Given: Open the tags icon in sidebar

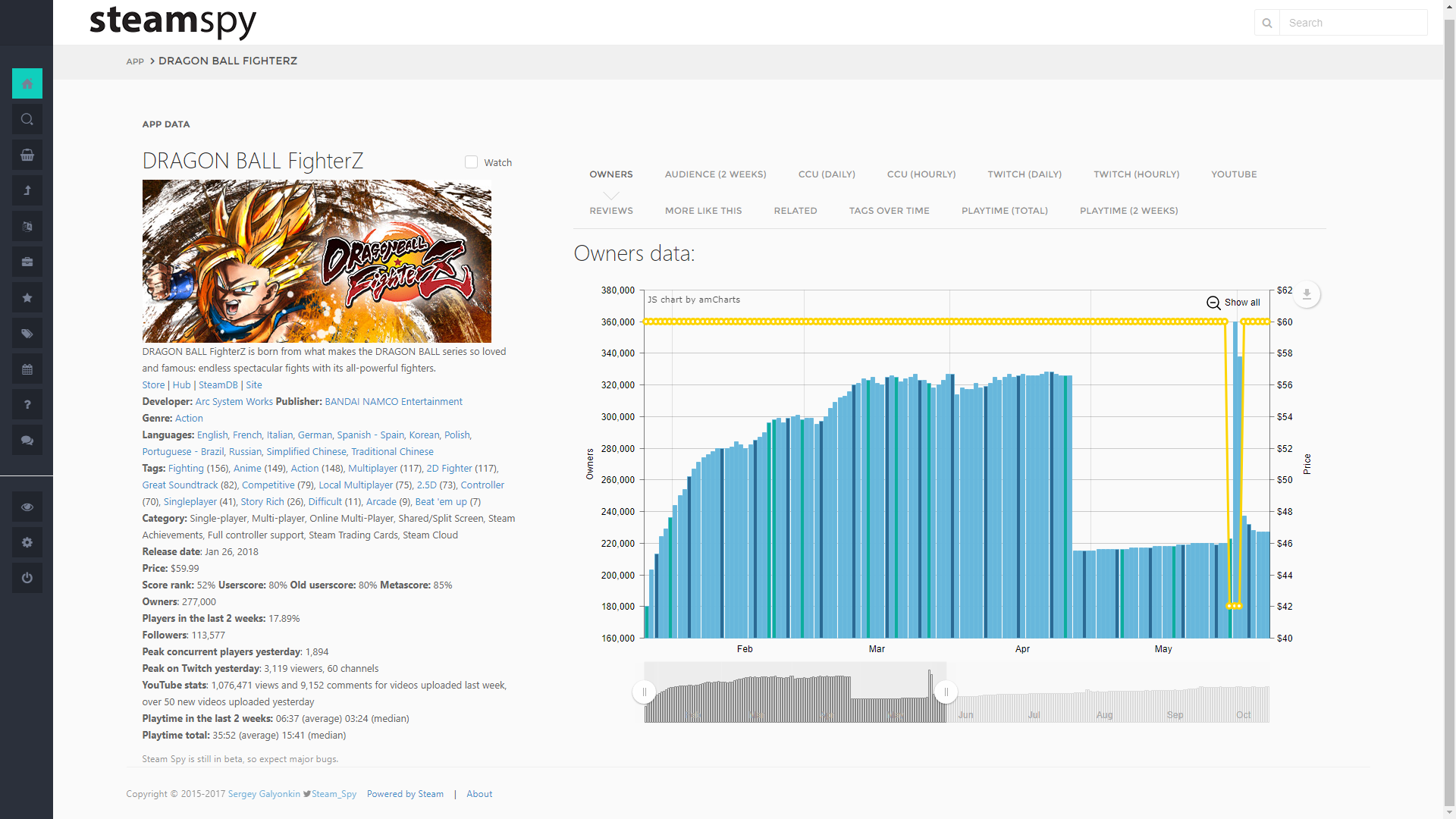Looking at the screenshot, I should [x=27, y=333].
